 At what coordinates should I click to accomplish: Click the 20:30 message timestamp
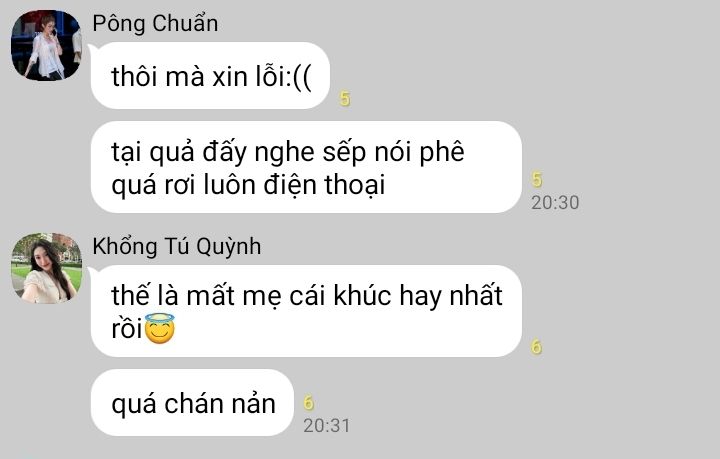click(555, 202)
